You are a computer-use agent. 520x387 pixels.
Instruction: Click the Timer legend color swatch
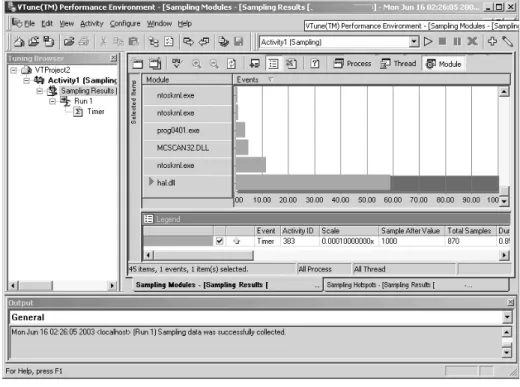(x=178, y=241)
